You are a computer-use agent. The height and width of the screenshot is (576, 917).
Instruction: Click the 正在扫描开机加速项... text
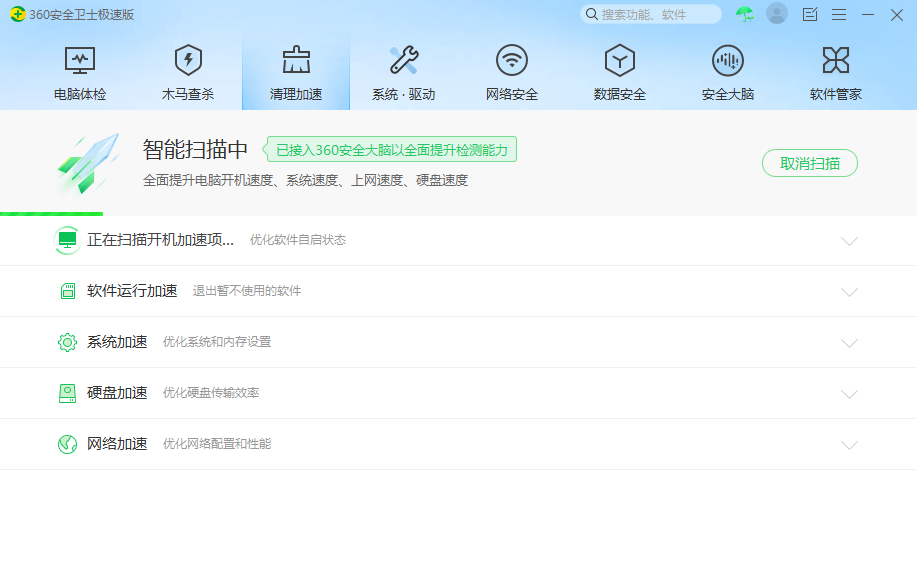click(160, 240)
